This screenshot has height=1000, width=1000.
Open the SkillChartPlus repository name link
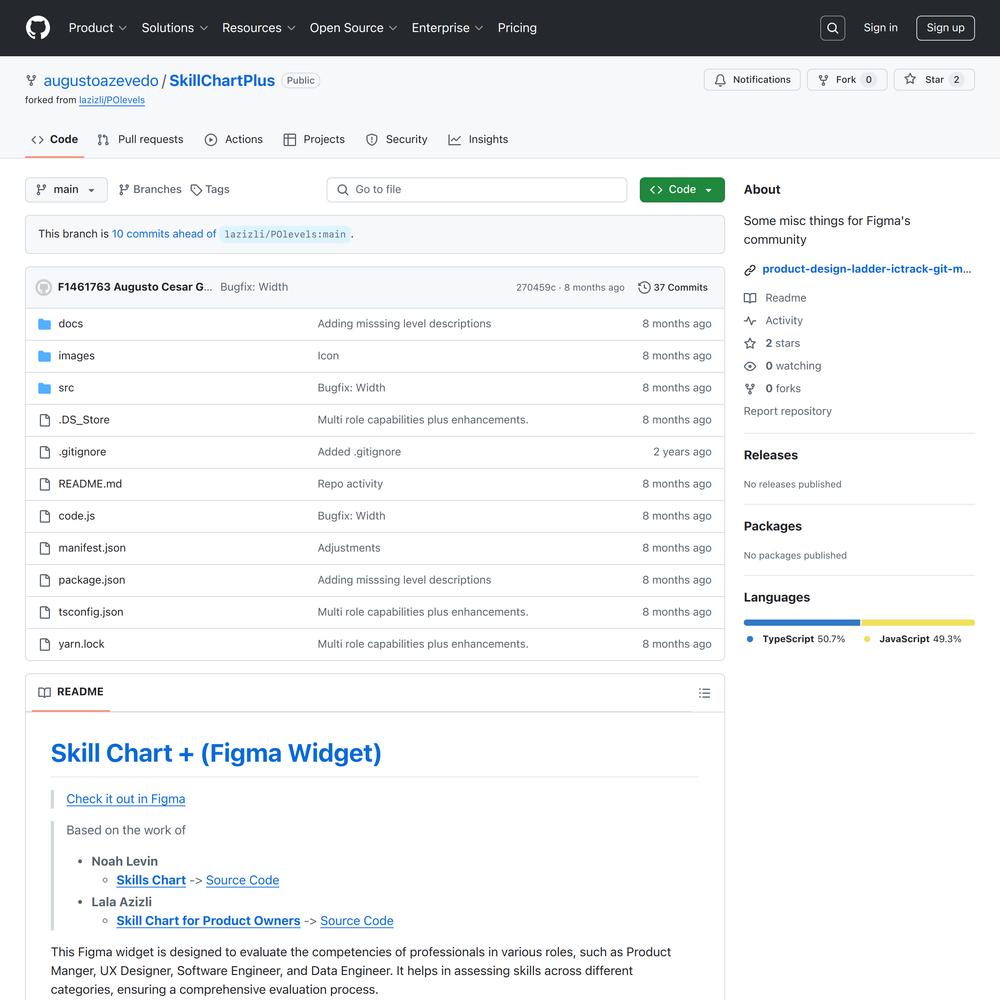[222, 81]
